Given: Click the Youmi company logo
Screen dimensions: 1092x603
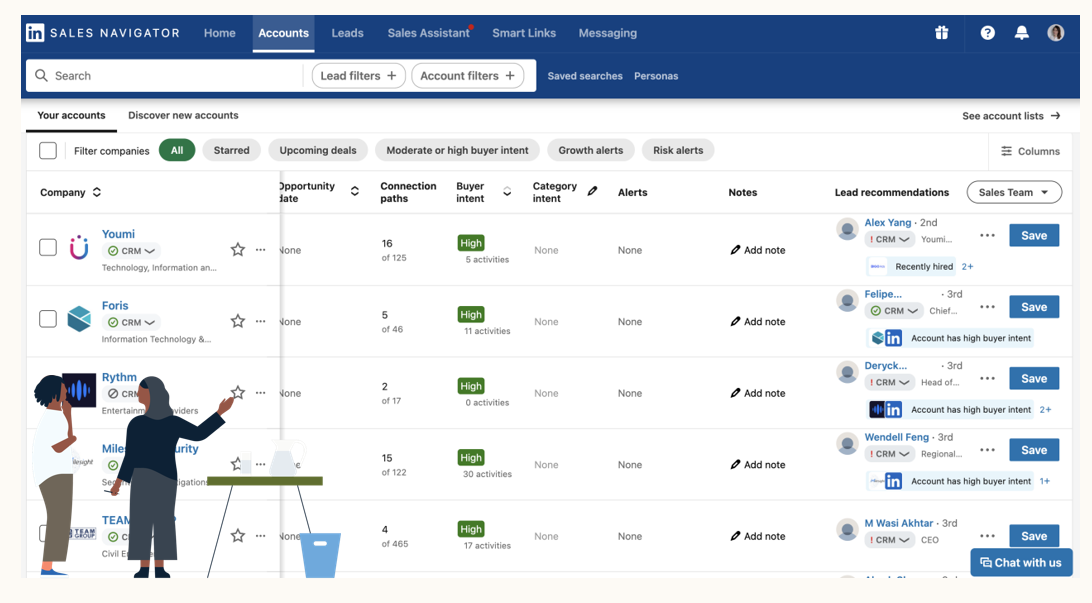Looking at the screenshot, I should point(79,248).
